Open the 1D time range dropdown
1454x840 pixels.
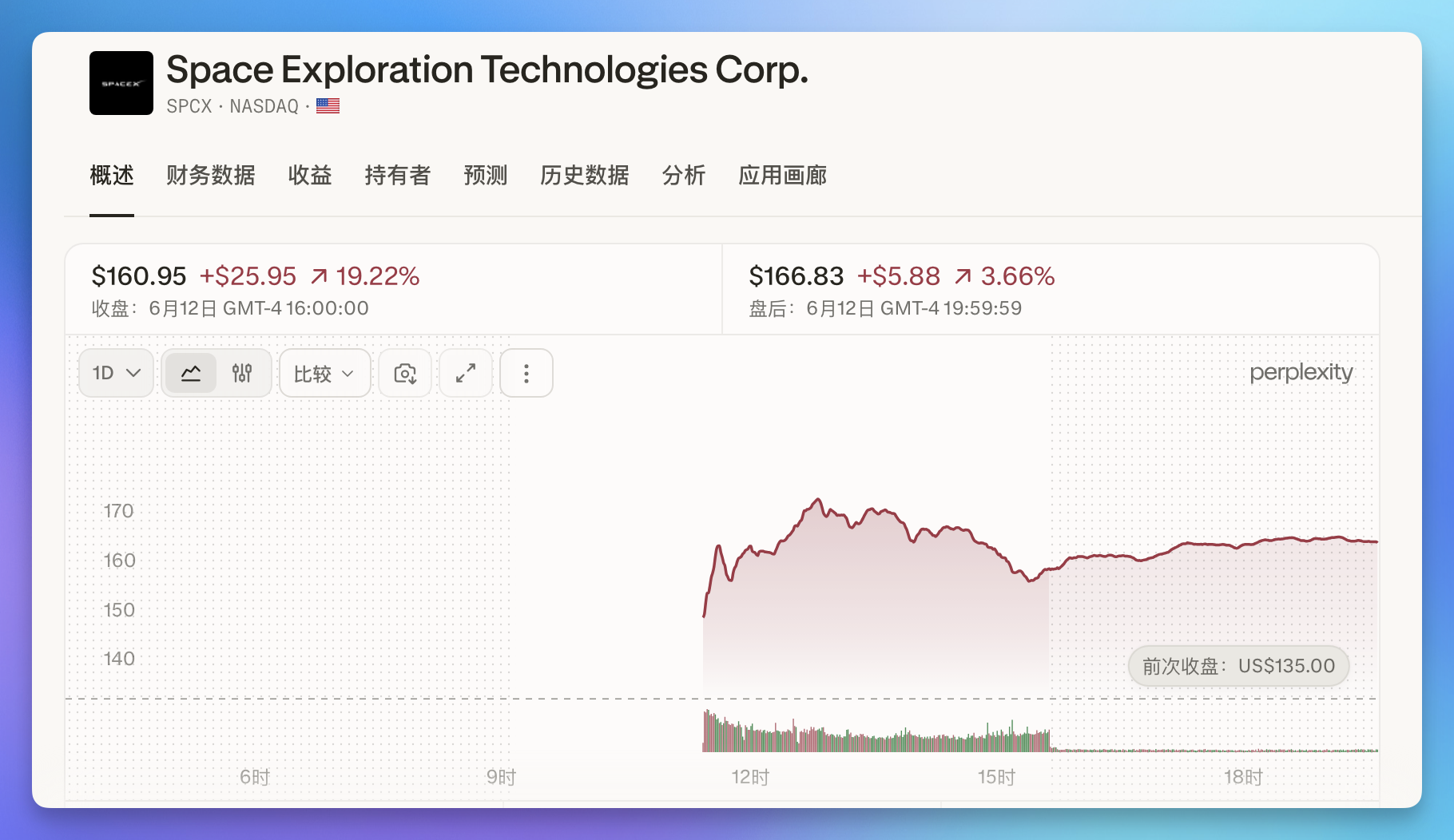pyautogui.click(x=116, y=373)
